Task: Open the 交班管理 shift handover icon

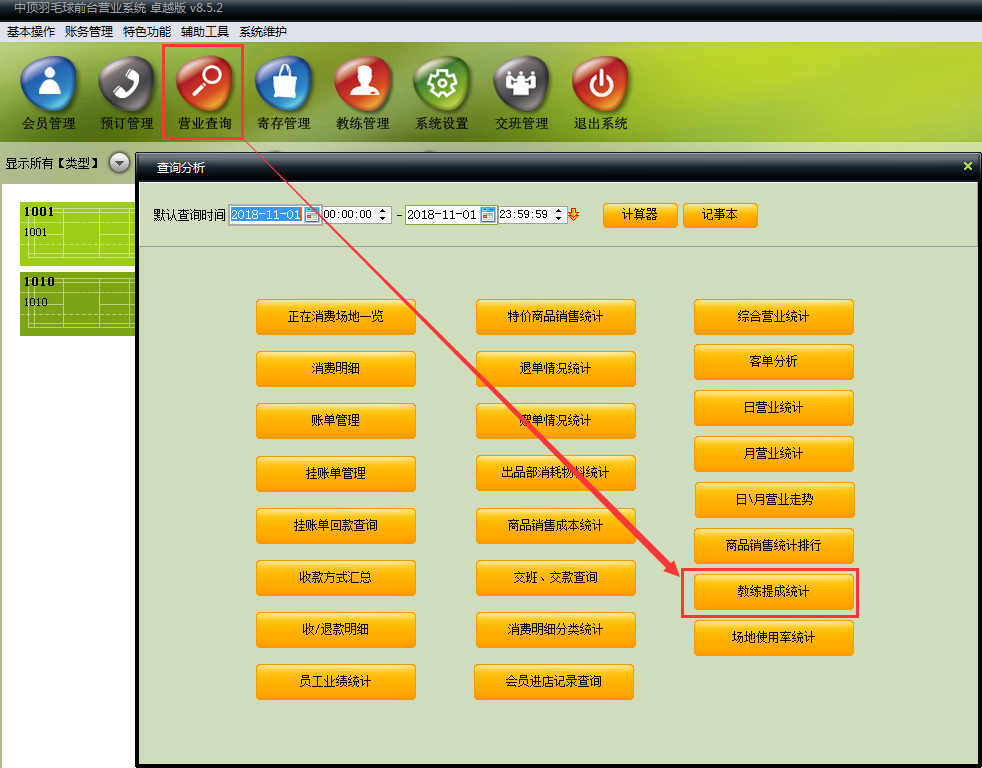Action: [x=521, y=85]
